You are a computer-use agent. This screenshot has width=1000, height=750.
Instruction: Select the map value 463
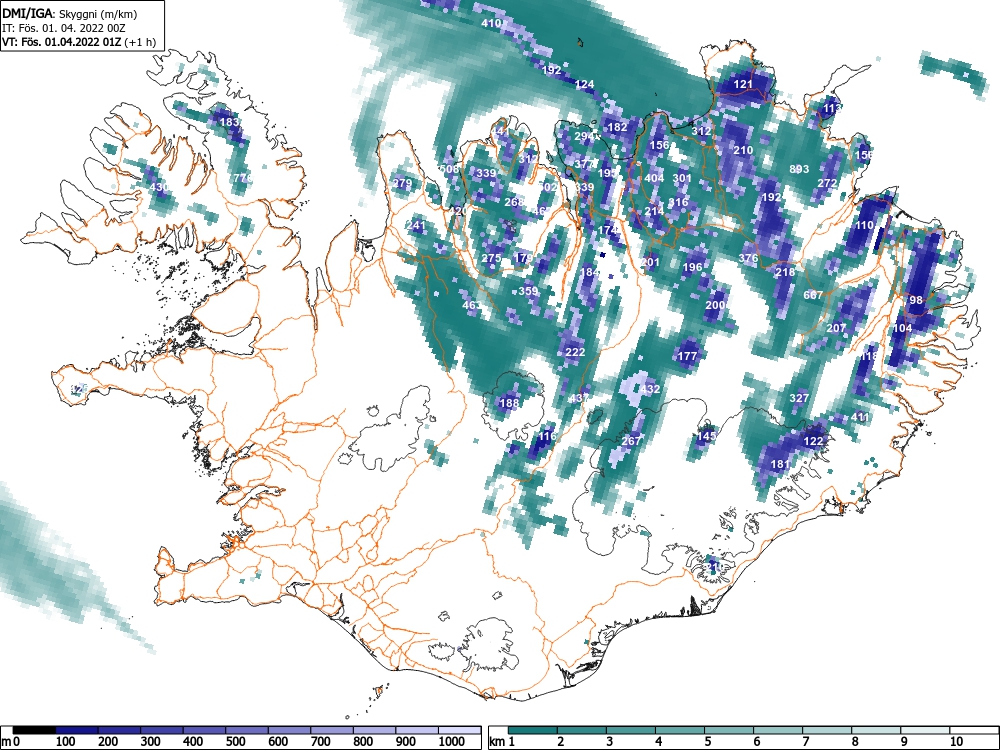click(472, 305)
